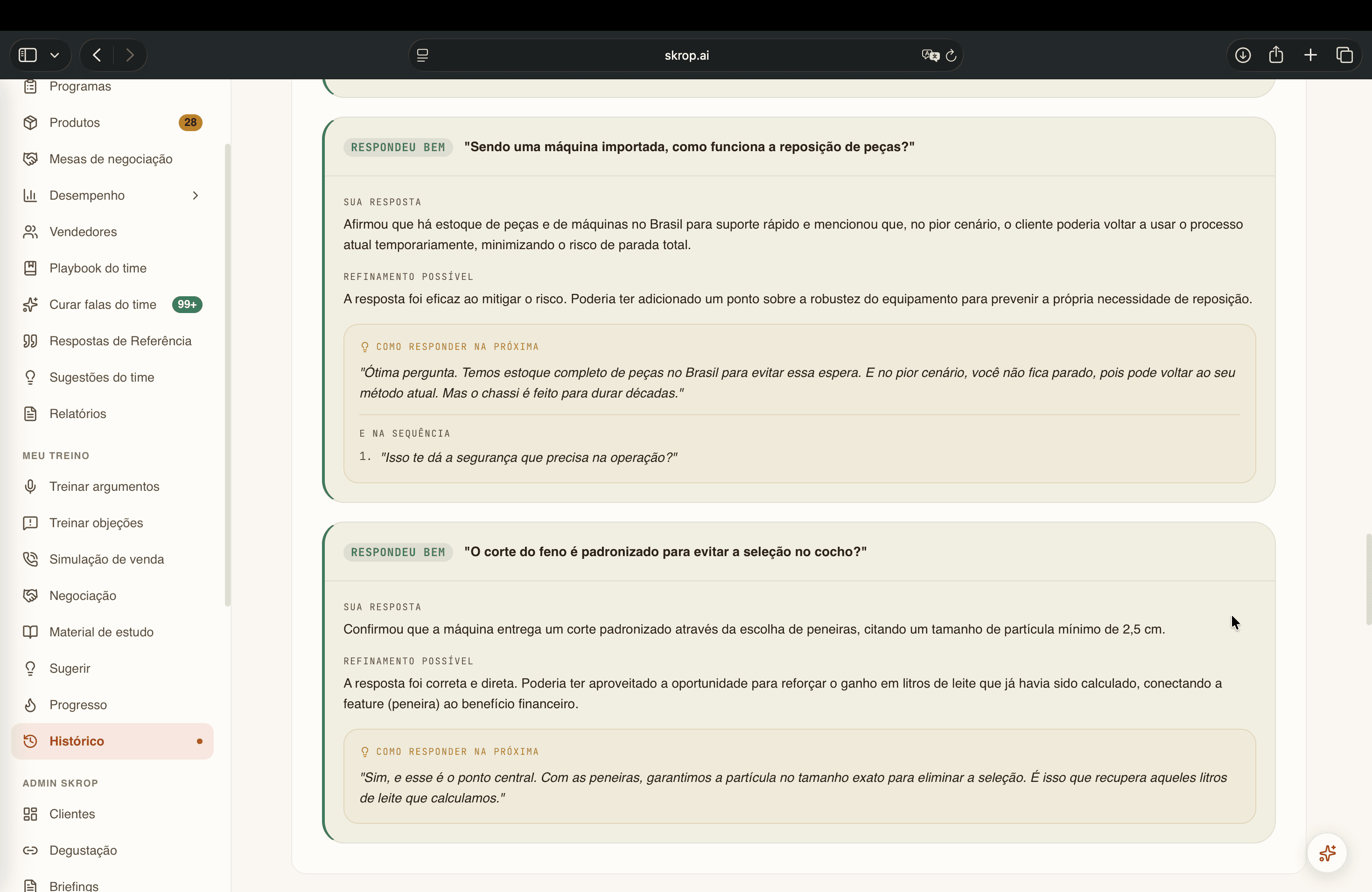Viewport: 1372px width, 892px height.
Task: Open Clientes under Admin Skrop
Action: 112,814
